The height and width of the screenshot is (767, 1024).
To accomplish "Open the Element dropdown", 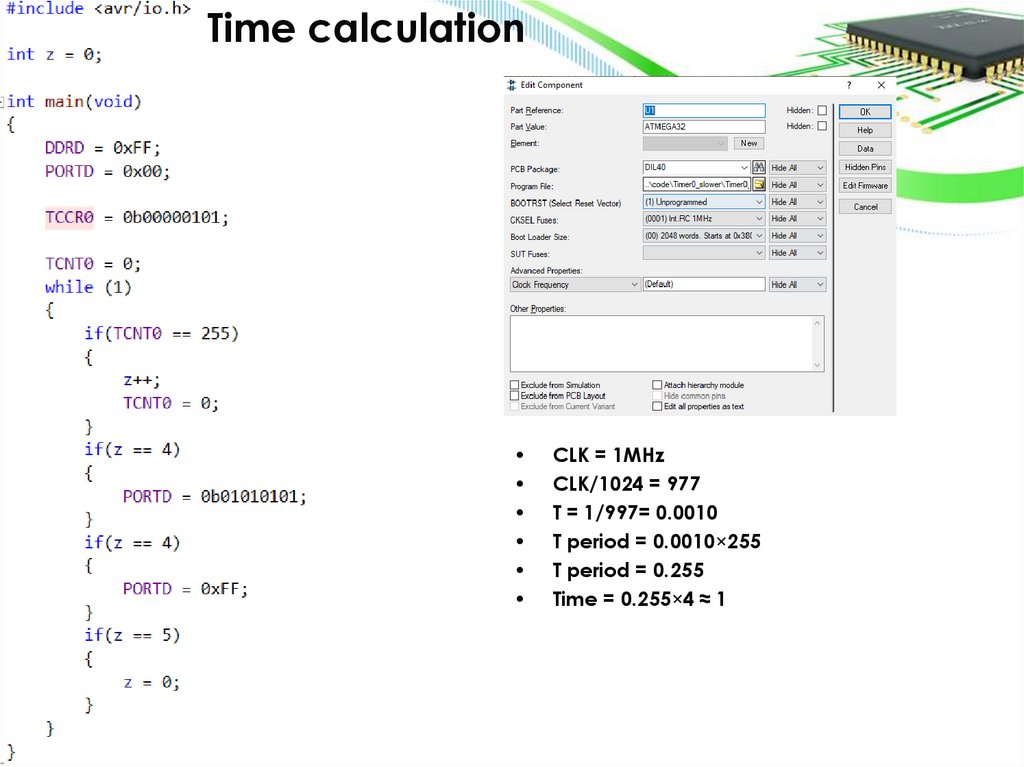I will 685,143.
